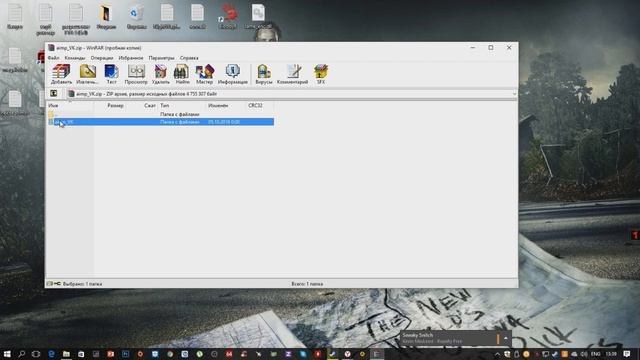The width and height of the screenshot is (640, 360).
Task: Click the Найти (Find) binoculars icon
Action: [182, 74]
